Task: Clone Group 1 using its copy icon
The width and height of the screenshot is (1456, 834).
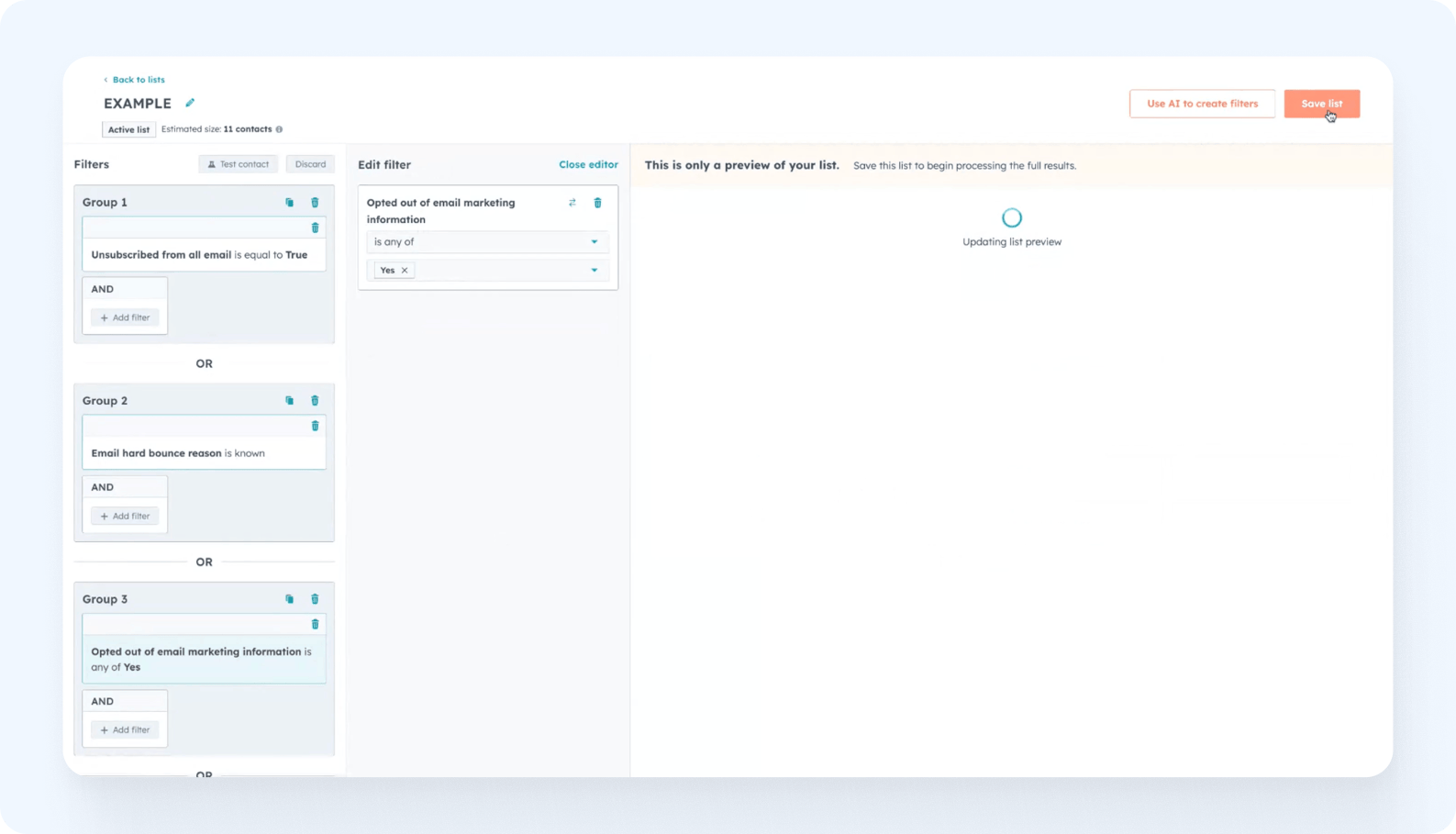Action: (x=289, y=203)
